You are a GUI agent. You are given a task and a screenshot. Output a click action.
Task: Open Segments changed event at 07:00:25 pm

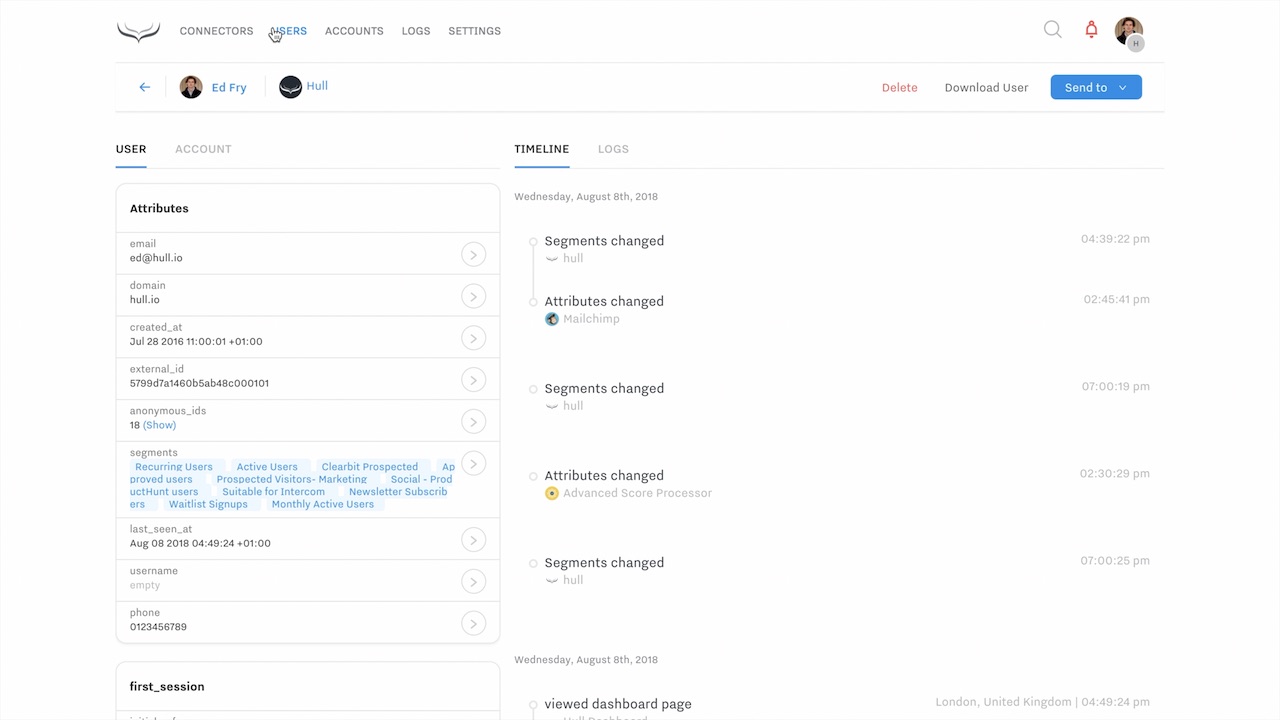point(604,562)
